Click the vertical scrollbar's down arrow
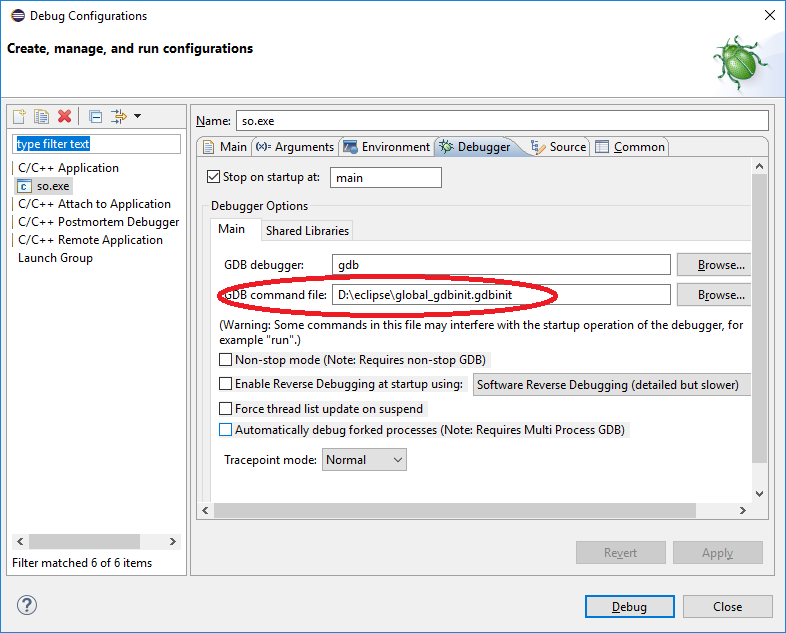Viewport: 786px width, 633px height. (x=758, y=494)
